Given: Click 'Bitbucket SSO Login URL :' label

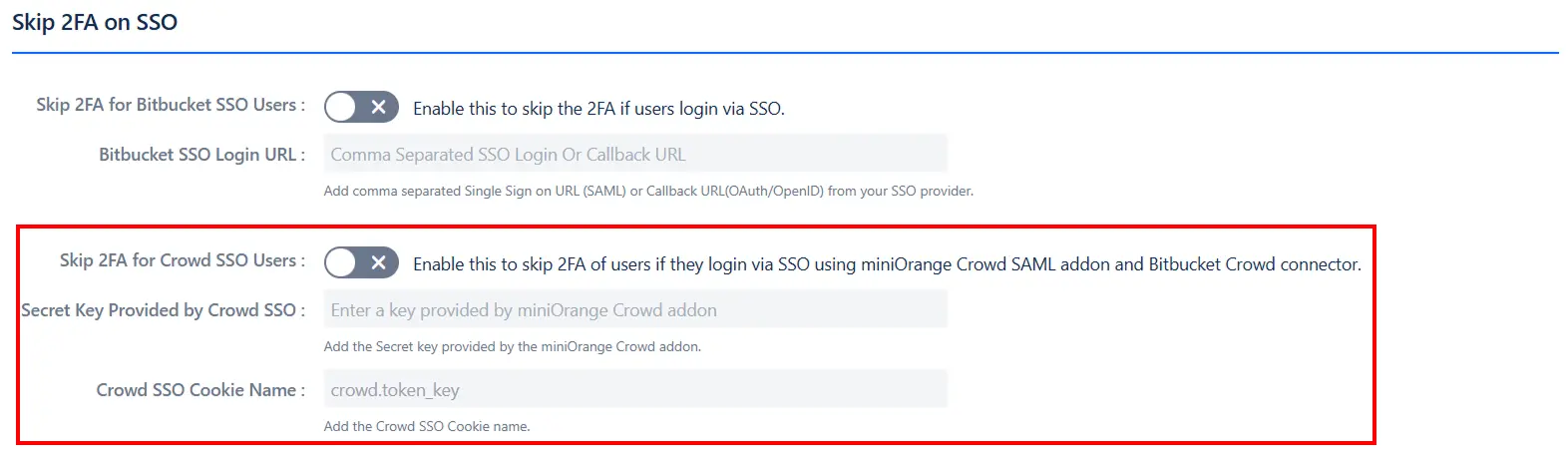Looking at the screenshot, I should pos(202,155).
